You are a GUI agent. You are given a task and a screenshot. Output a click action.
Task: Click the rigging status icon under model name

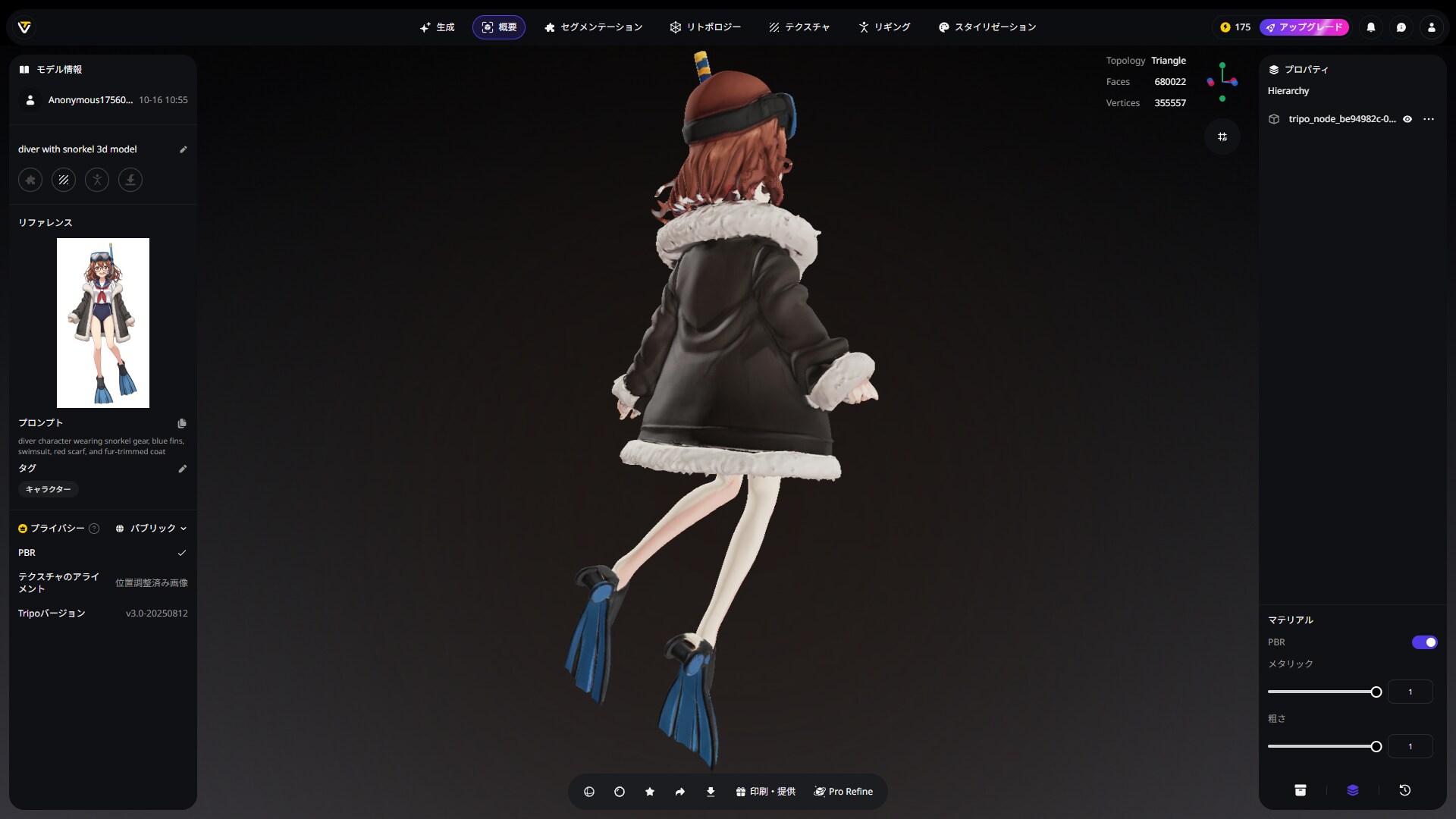(x=97, y=180)
